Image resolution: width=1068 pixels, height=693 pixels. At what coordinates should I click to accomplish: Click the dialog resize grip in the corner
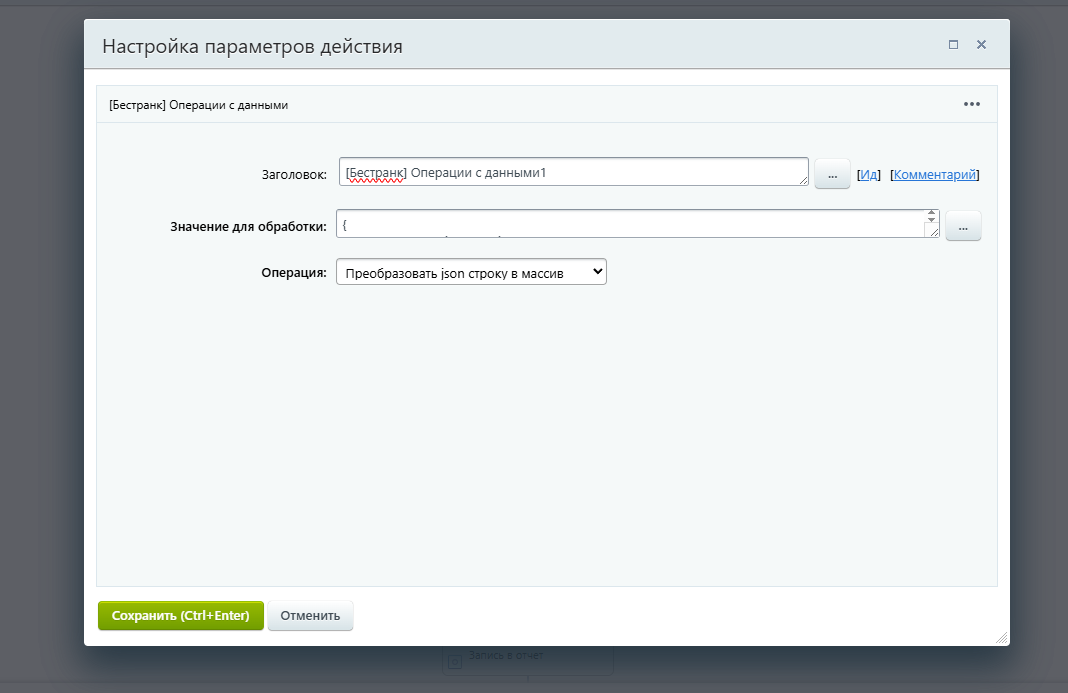pyautogui.click(x=1001, y=637)
